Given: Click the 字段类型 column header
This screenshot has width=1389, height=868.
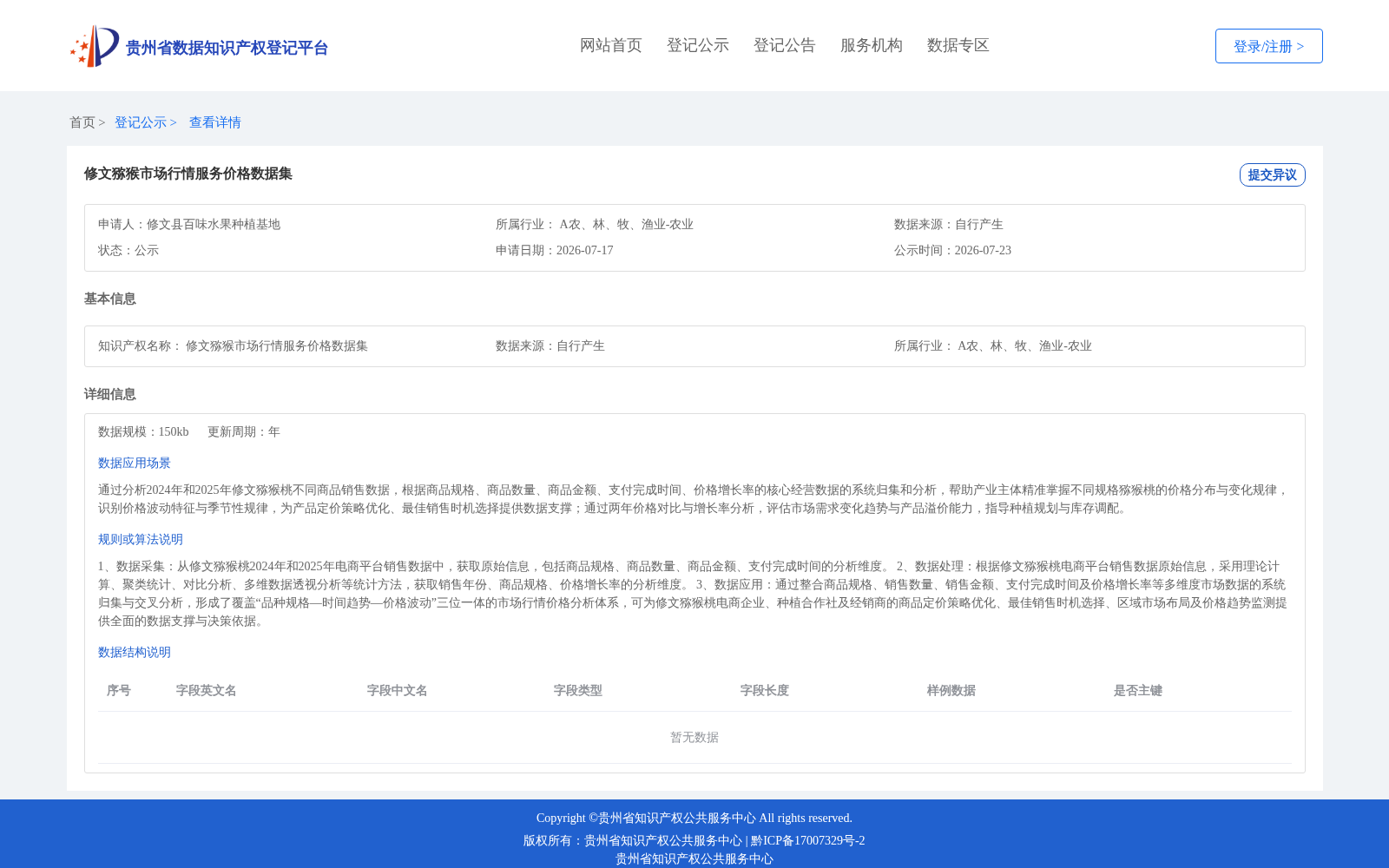Looking at the screenshot, I should pos(578,690).
